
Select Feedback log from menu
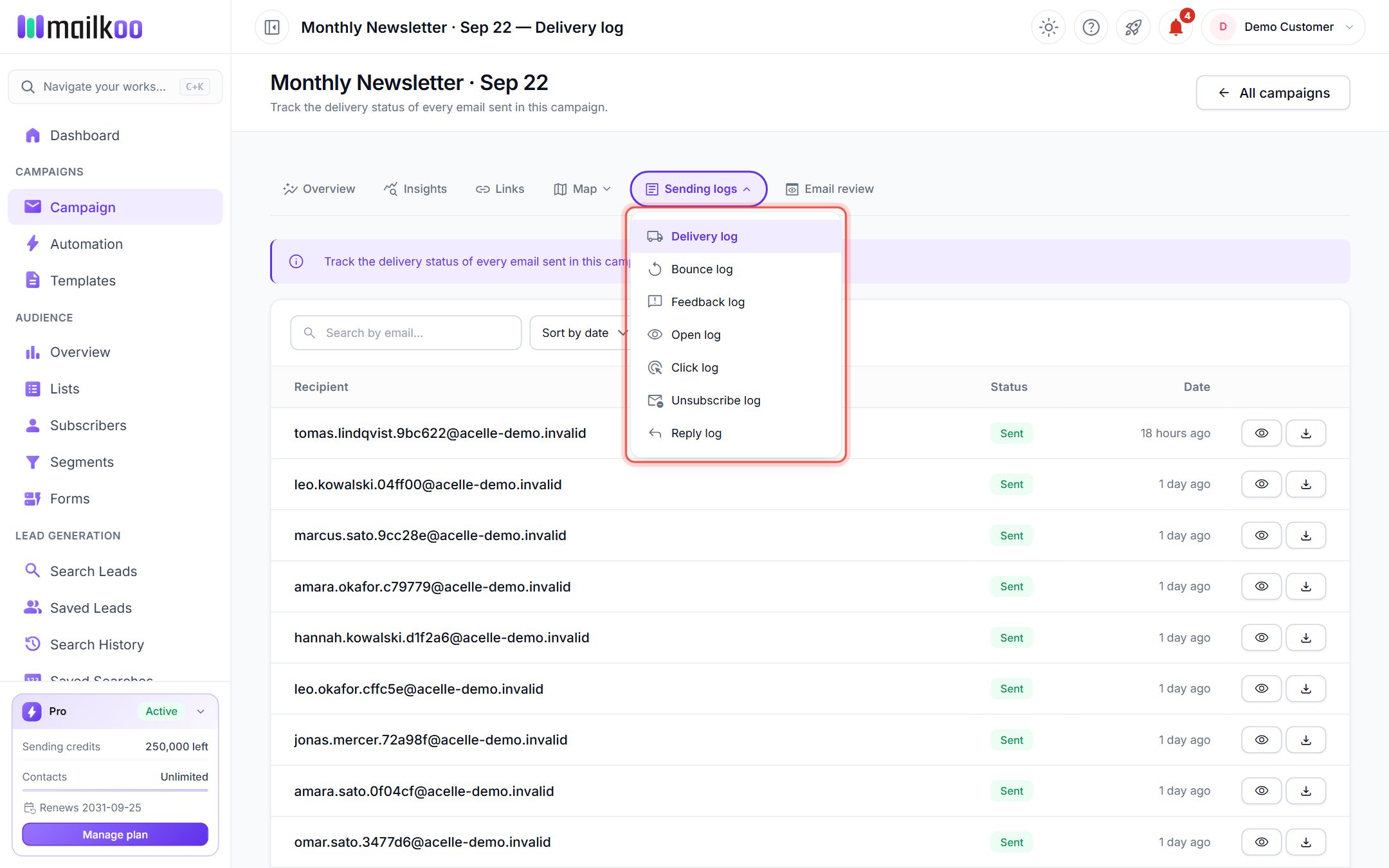click(736, 302)
